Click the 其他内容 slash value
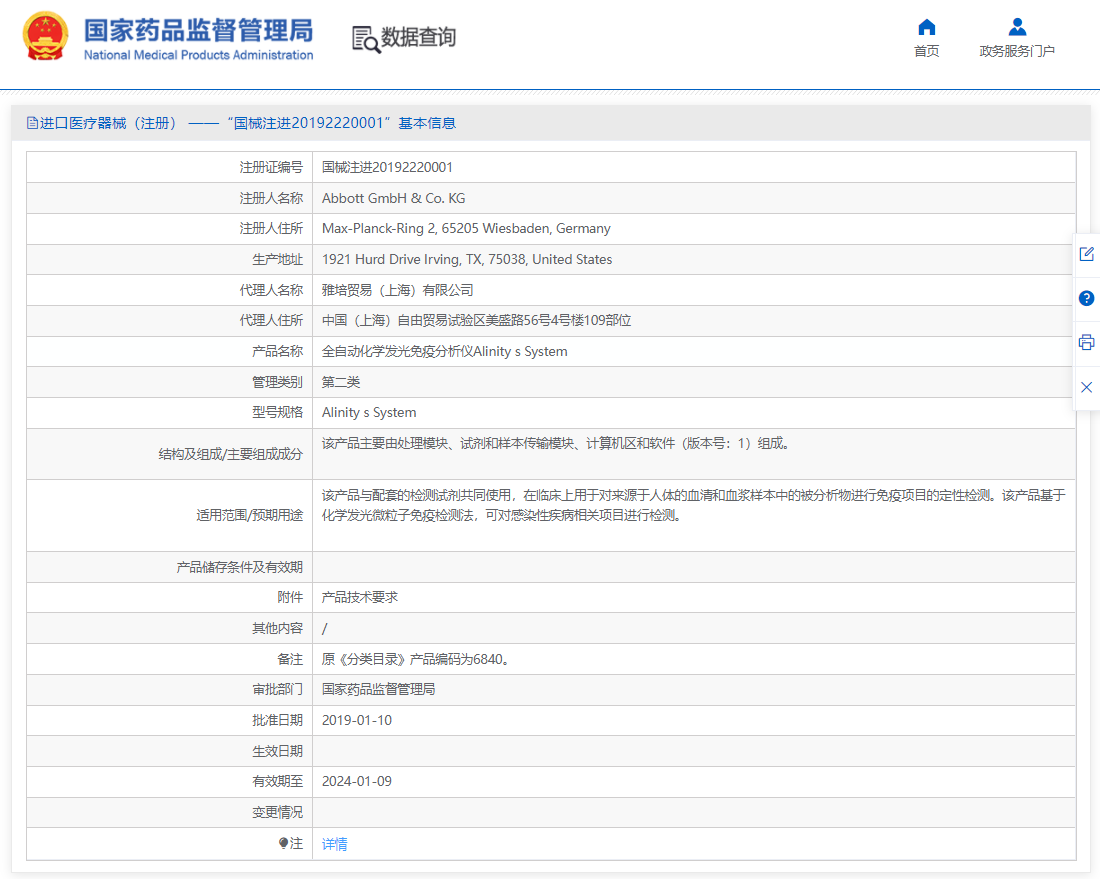 [324, 629]
